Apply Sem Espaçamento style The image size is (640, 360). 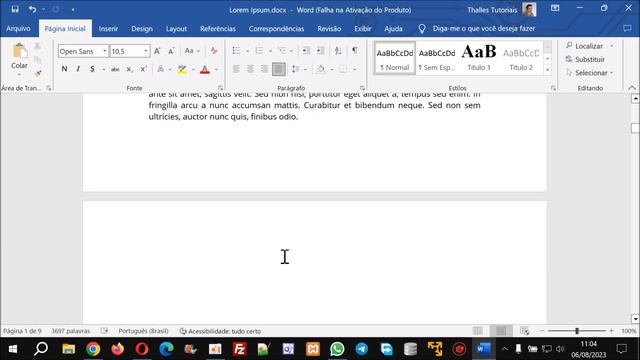pyautogui.click(x=437, y=58)
